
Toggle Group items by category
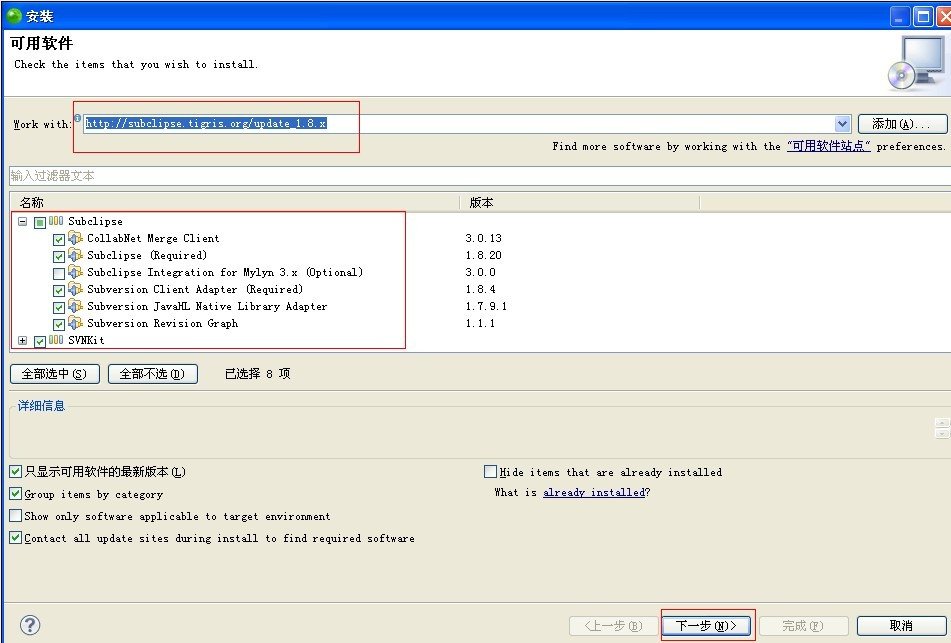[16, 494]
